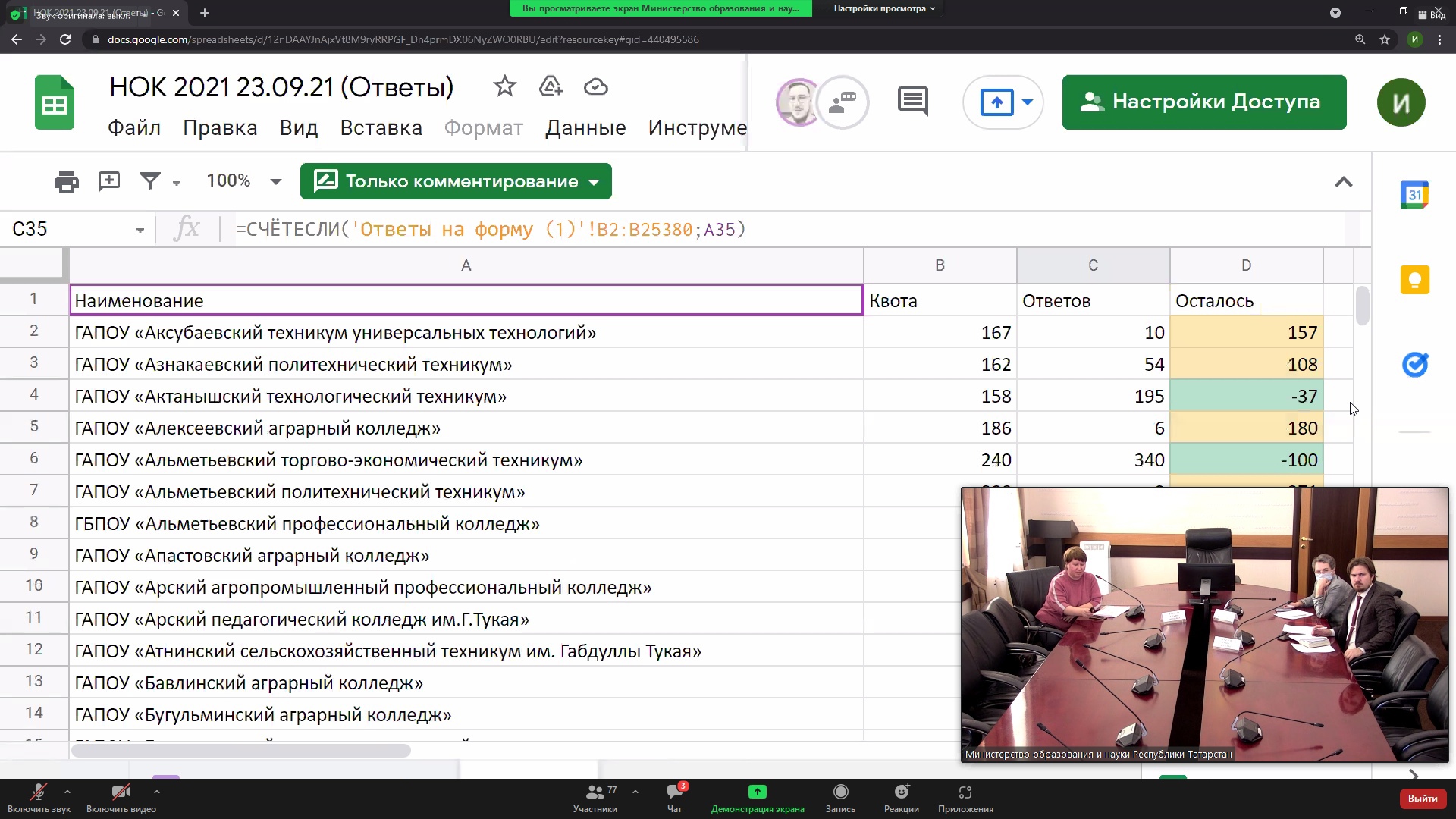The width and height of the screenshot is (1456, 819).
Task: Click the horizontal scrollbar of the sheet
Action: (x=241, y=751)
